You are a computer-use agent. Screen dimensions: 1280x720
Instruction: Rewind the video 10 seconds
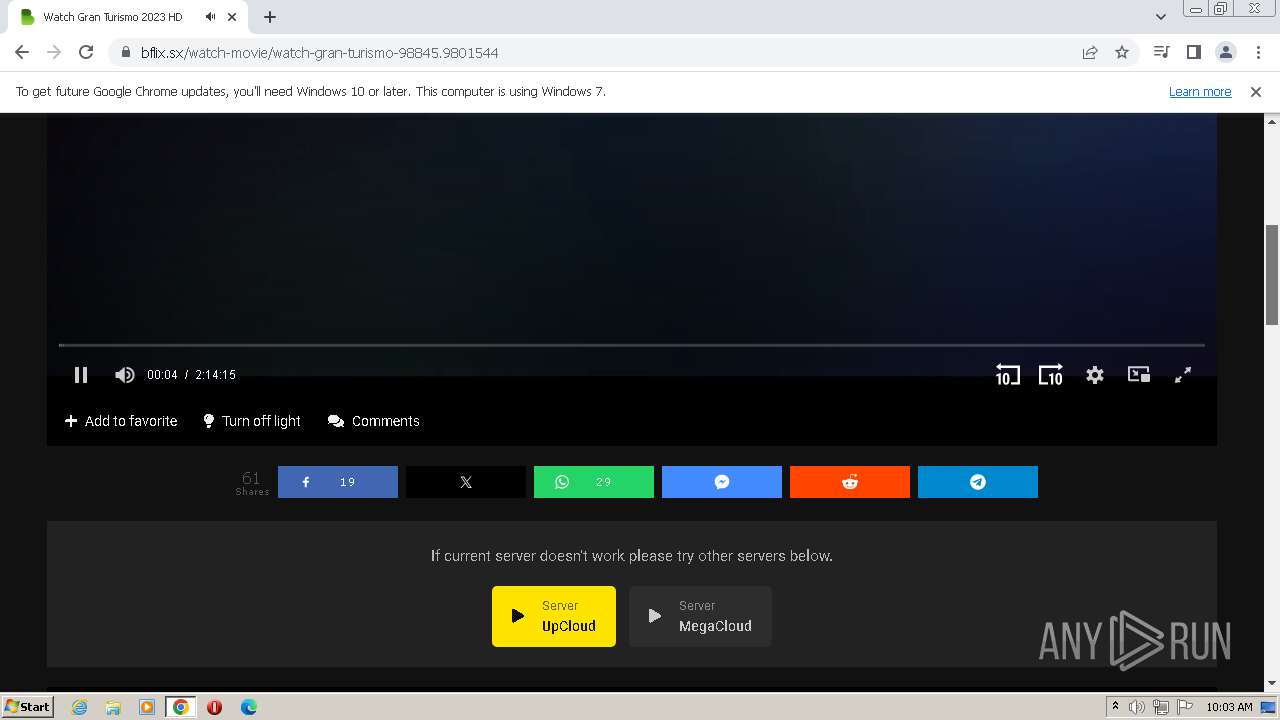click(1007, 375)
